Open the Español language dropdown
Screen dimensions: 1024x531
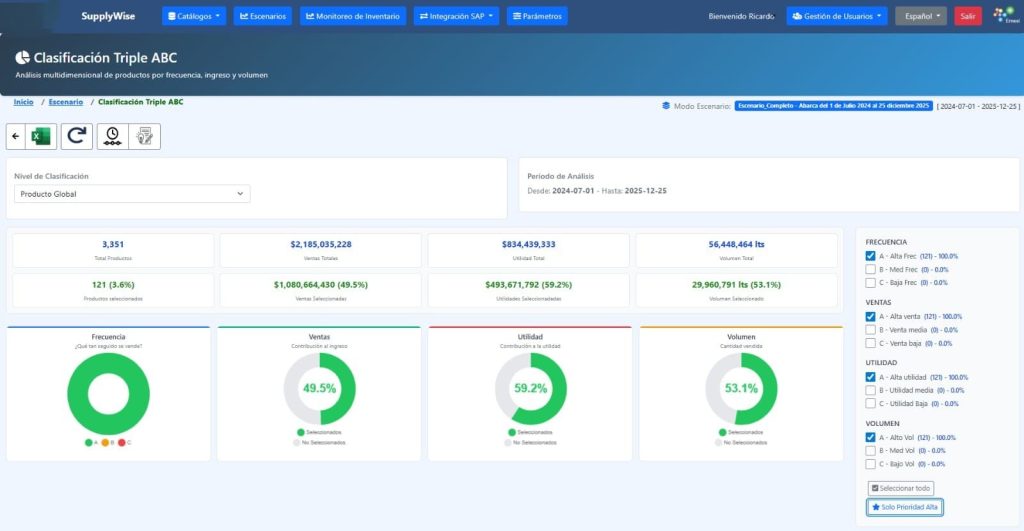[x=920, y=16]
